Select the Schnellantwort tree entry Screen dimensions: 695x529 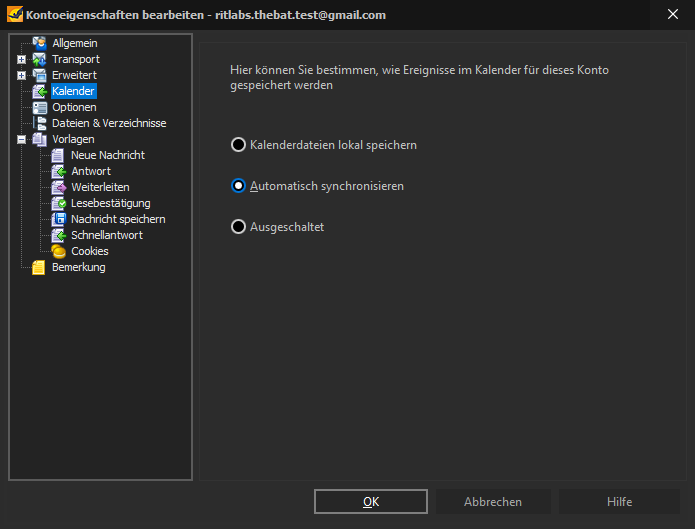click(107, 235)
